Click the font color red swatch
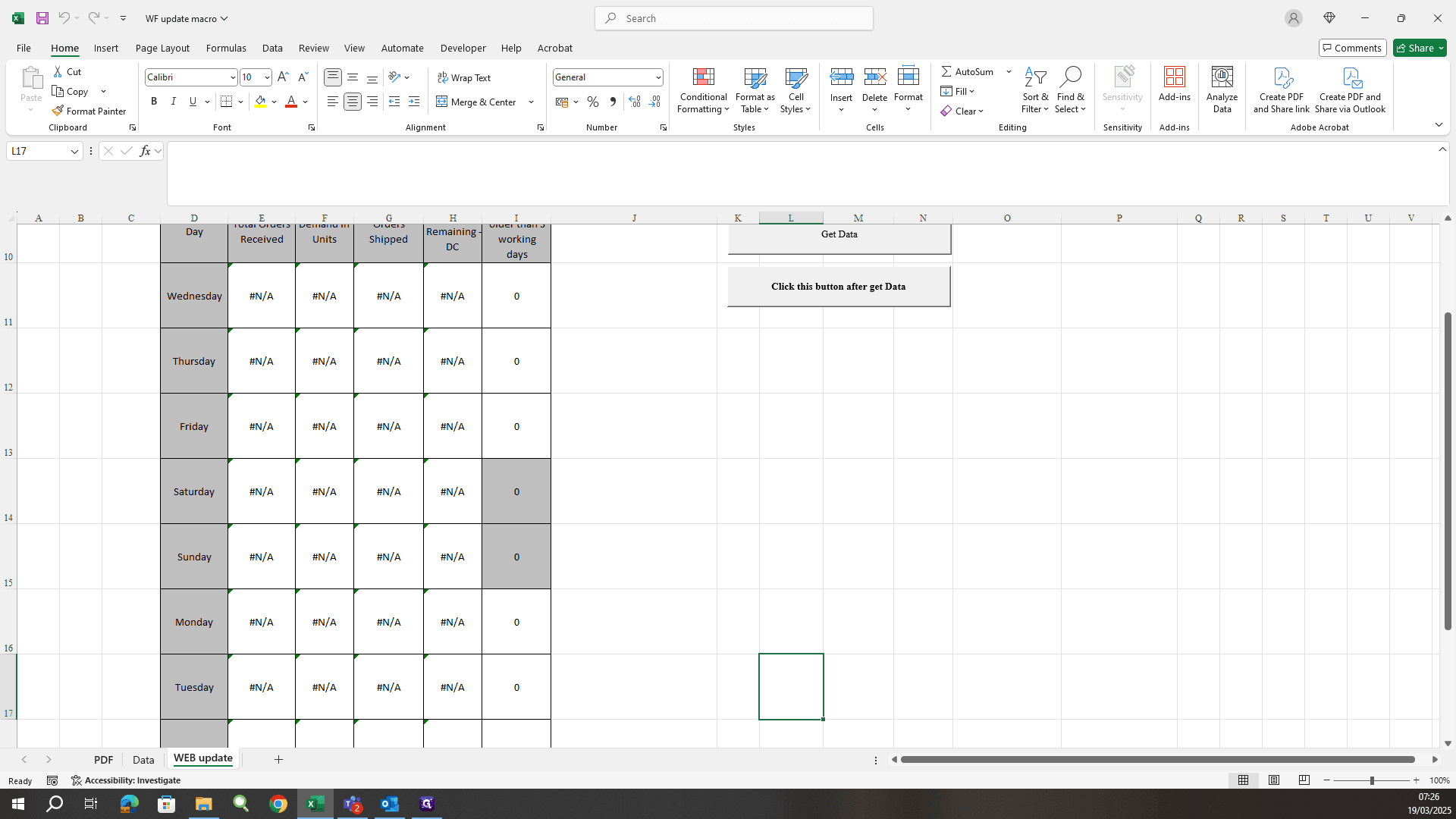 [291, 102]
